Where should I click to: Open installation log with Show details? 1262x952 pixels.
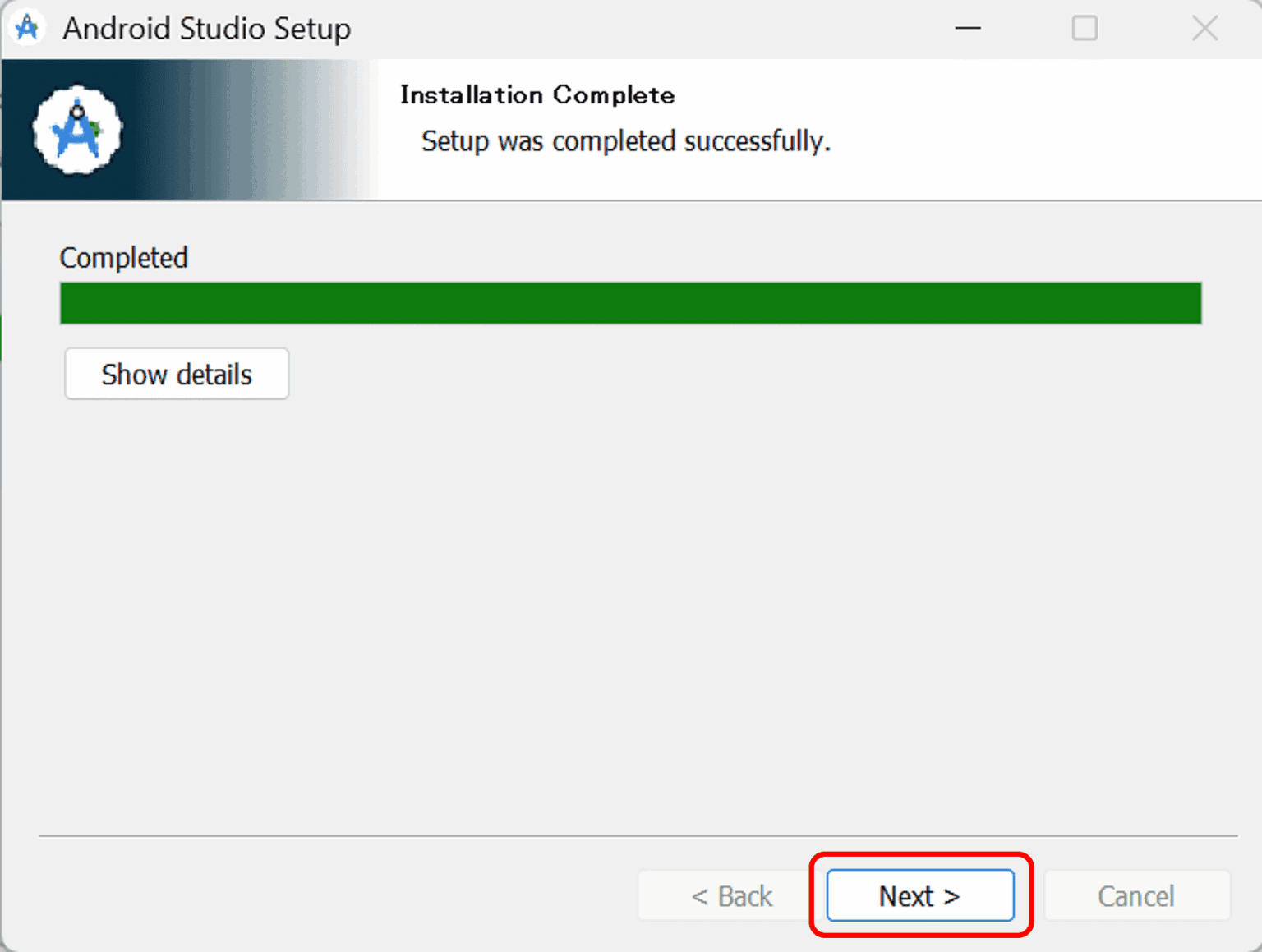tap(177, 374)
